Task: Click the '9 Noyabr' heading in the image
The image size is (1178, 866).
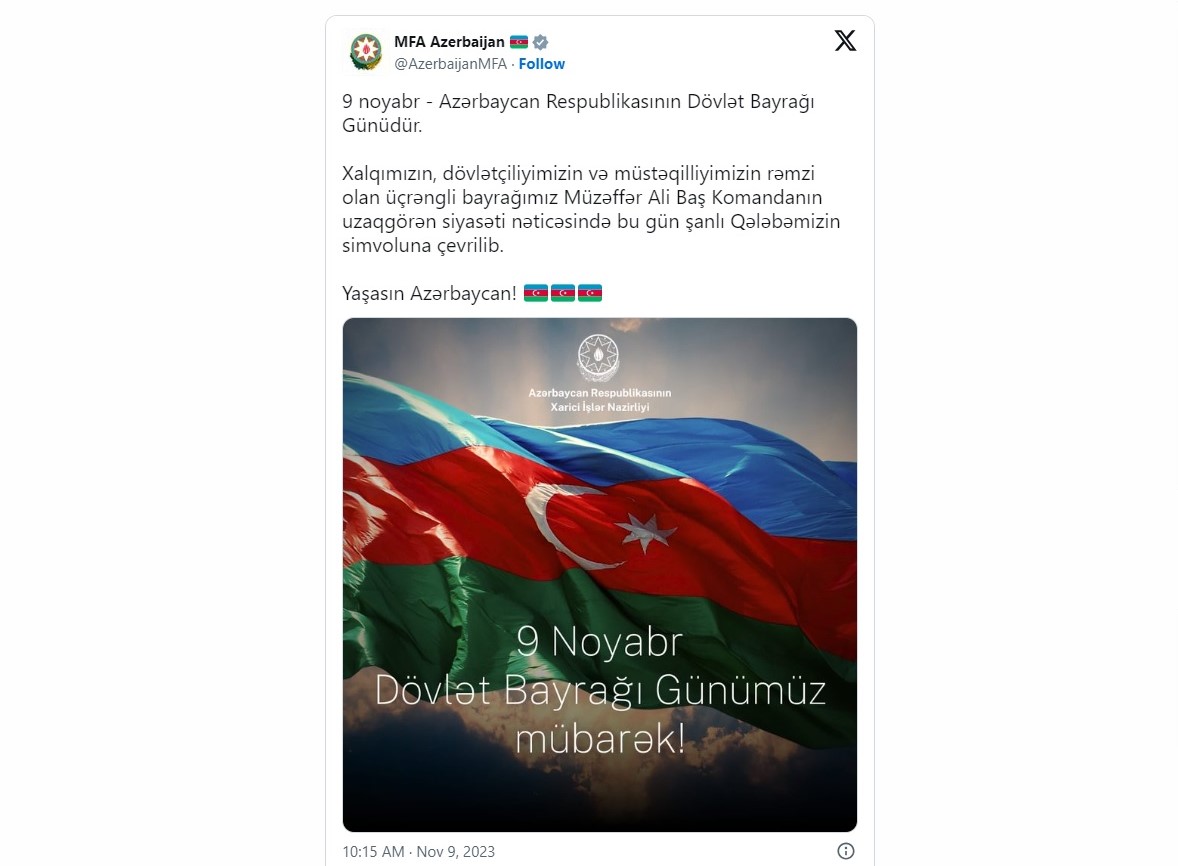Action: tap(600, 642)
